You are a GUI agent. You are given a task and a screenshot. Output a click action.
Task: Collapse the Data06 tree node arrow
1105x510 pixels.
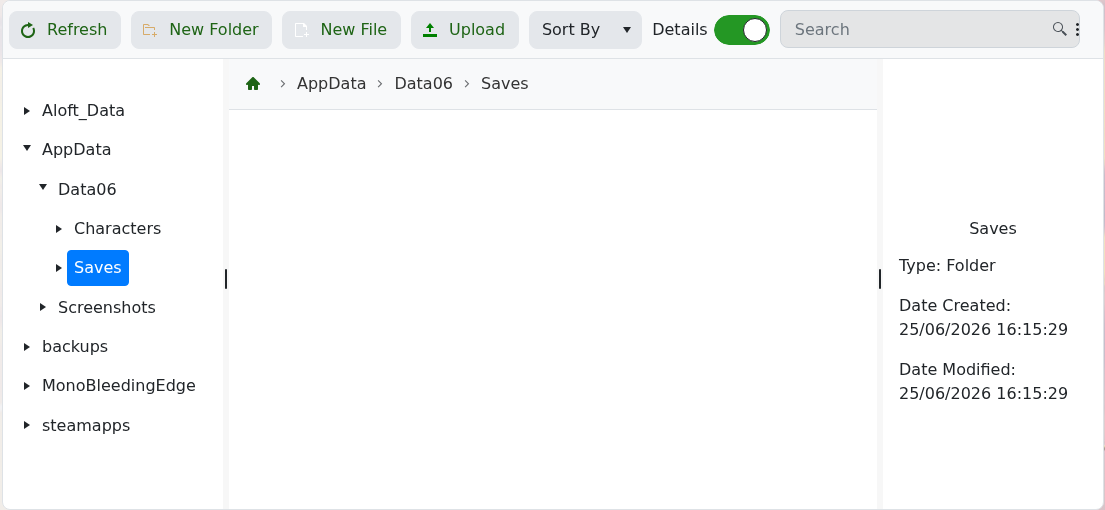[43, 187]
